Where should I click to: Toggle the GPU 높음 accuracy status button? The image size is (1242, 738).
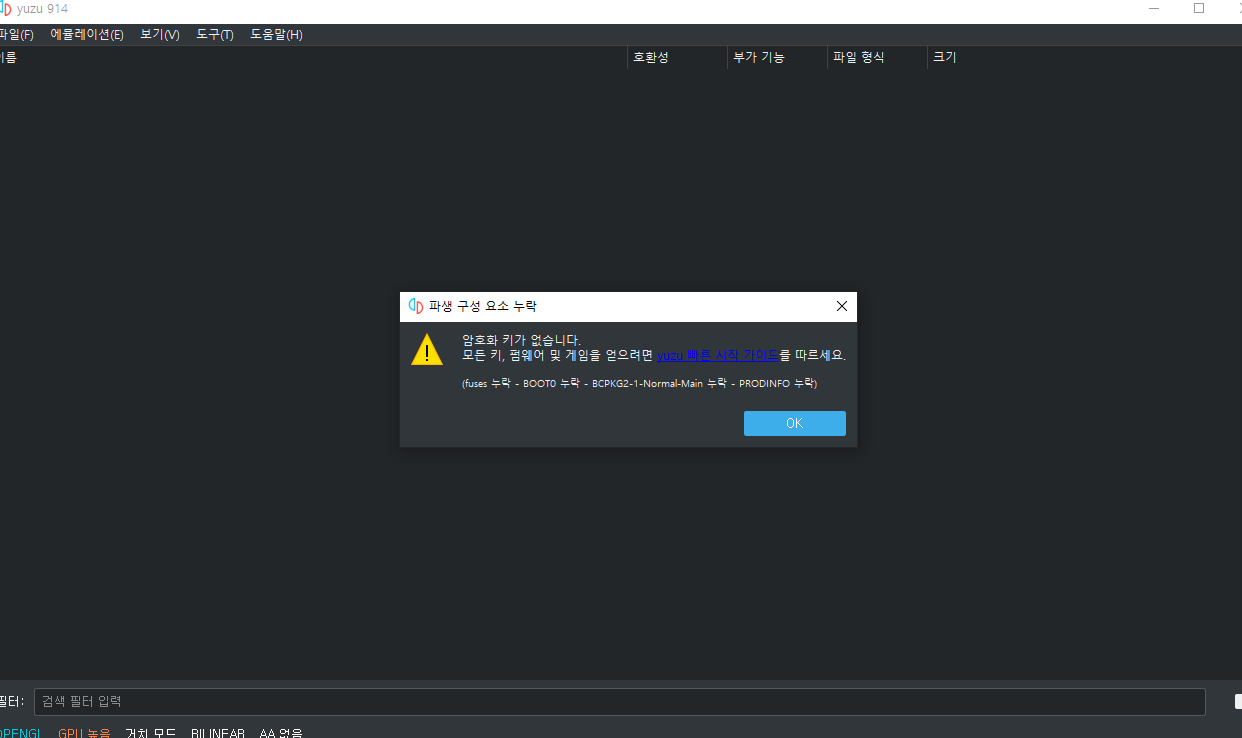coord(84,733)
